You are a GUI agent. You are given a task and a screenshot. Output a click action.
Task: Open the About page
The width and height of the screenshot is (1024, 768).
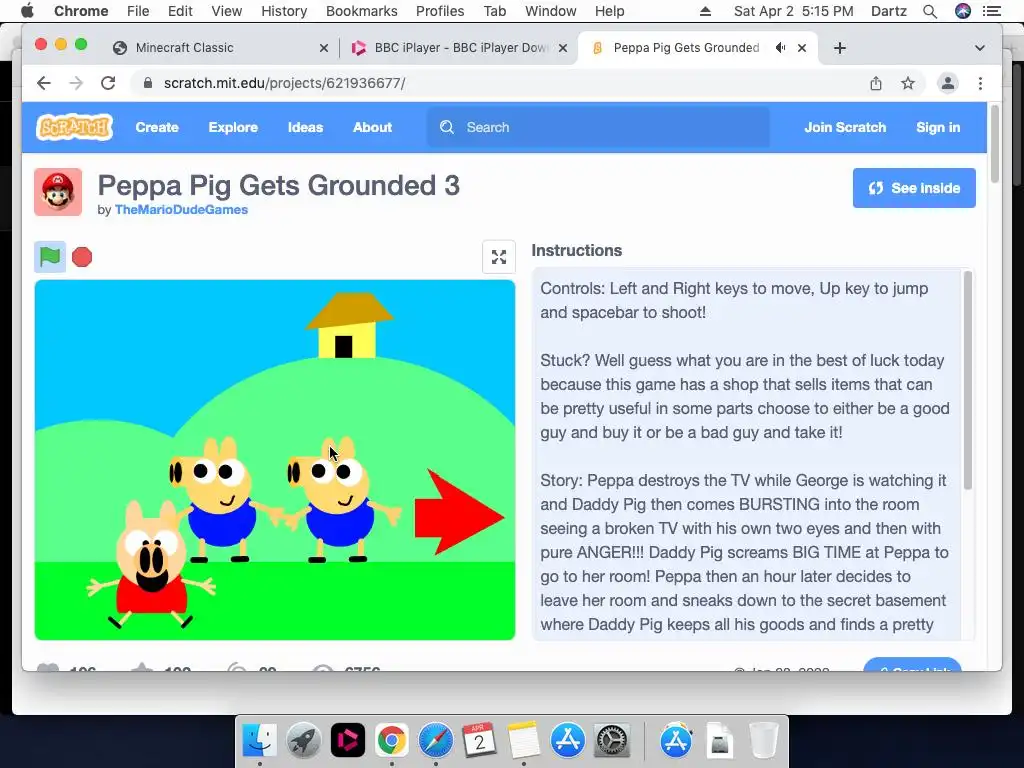(372, 127)
